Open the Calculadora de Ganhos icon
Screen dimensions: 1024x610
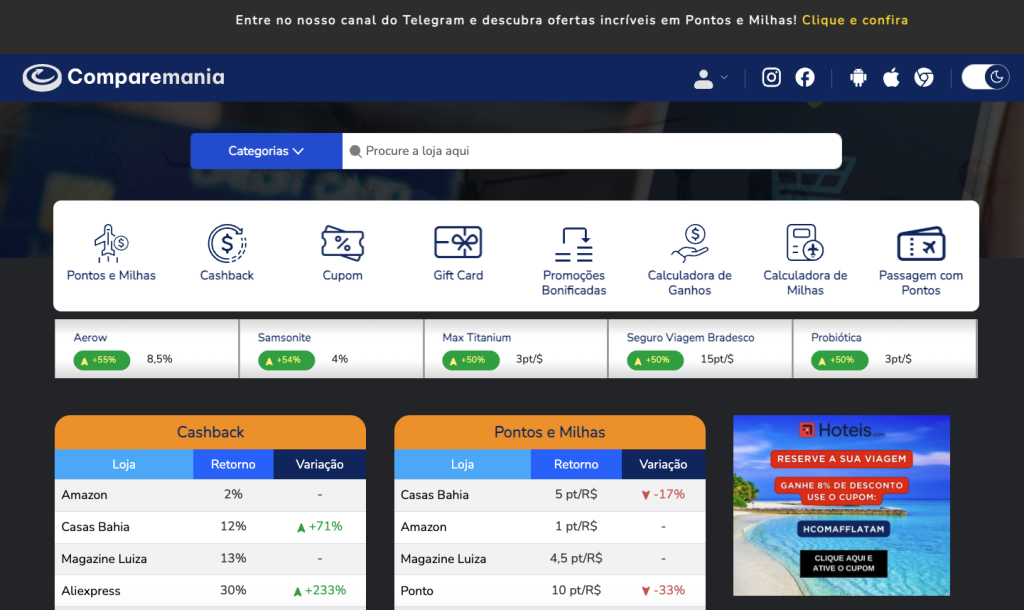coord(689,244)
